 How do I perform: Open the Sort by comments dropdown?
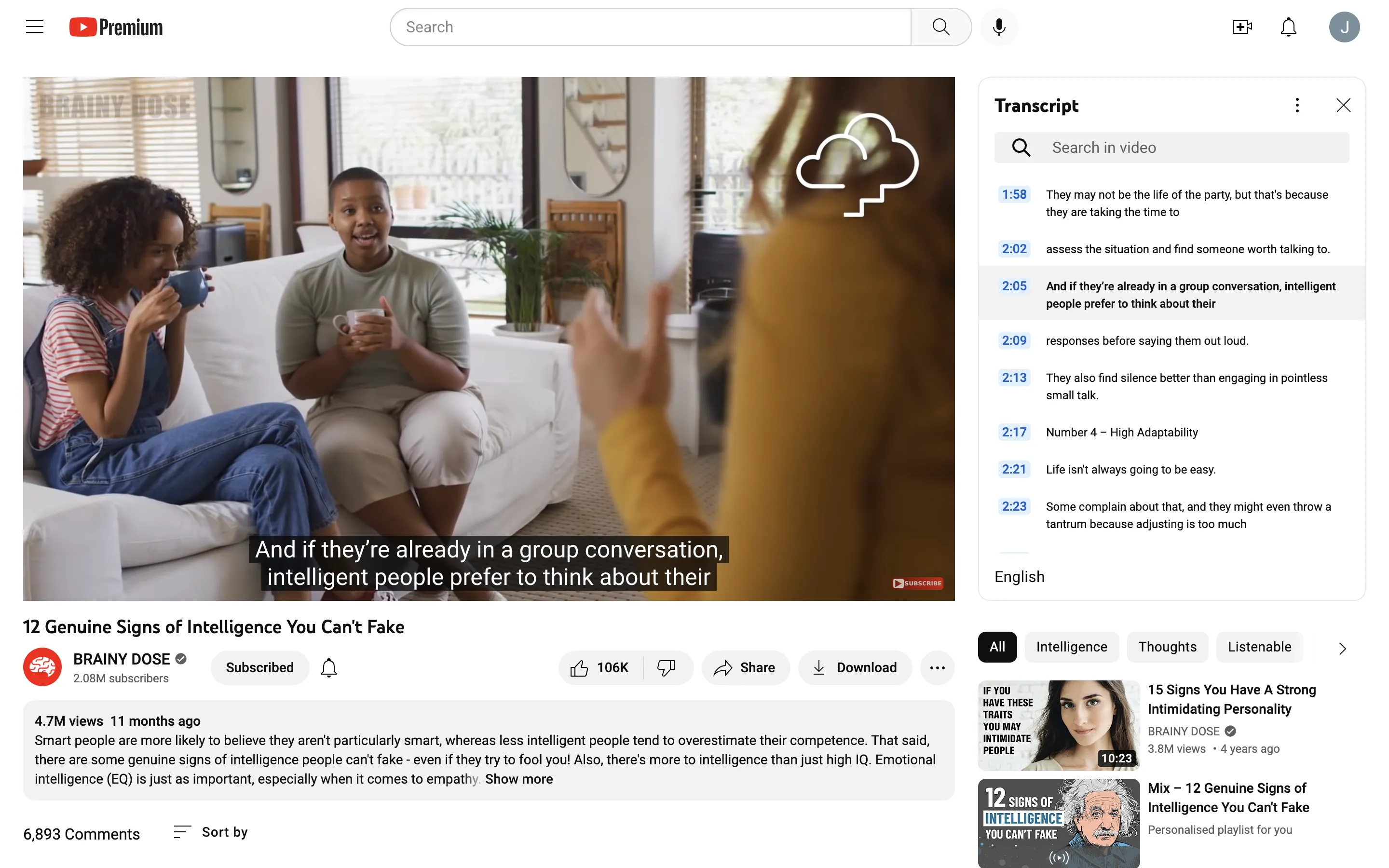[x=211, y=832]
